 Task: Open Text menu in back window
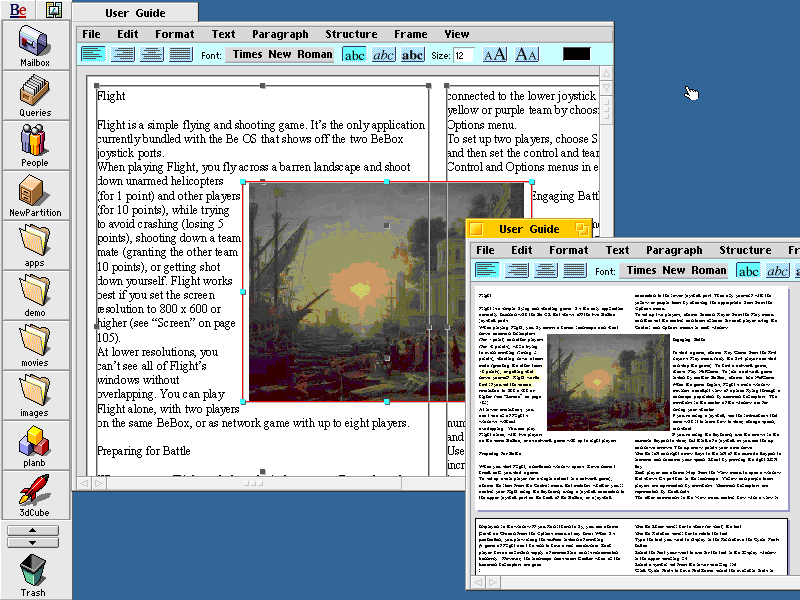coord(223,34)
